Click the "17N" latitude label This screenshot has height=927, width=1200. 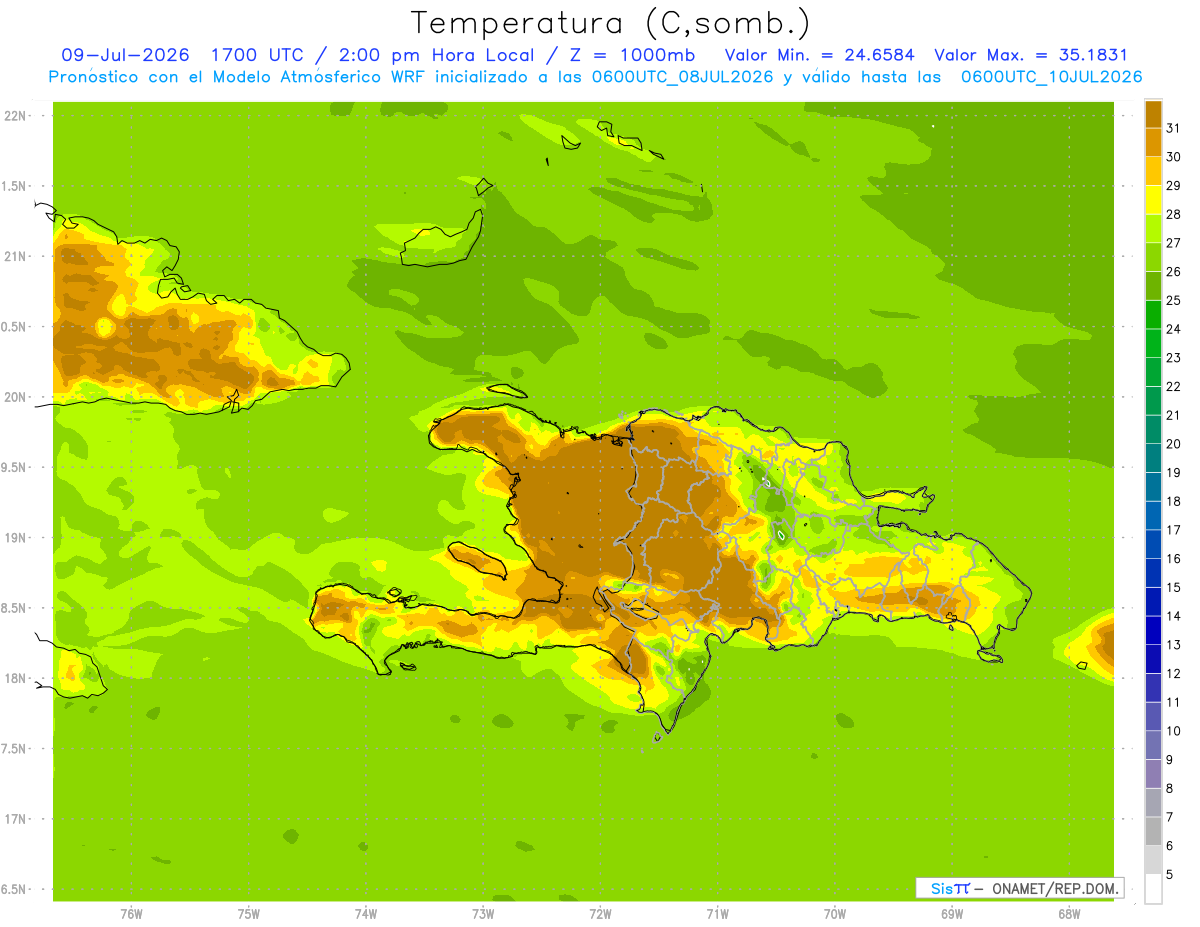pyautogui.click(x=14, y=819)
